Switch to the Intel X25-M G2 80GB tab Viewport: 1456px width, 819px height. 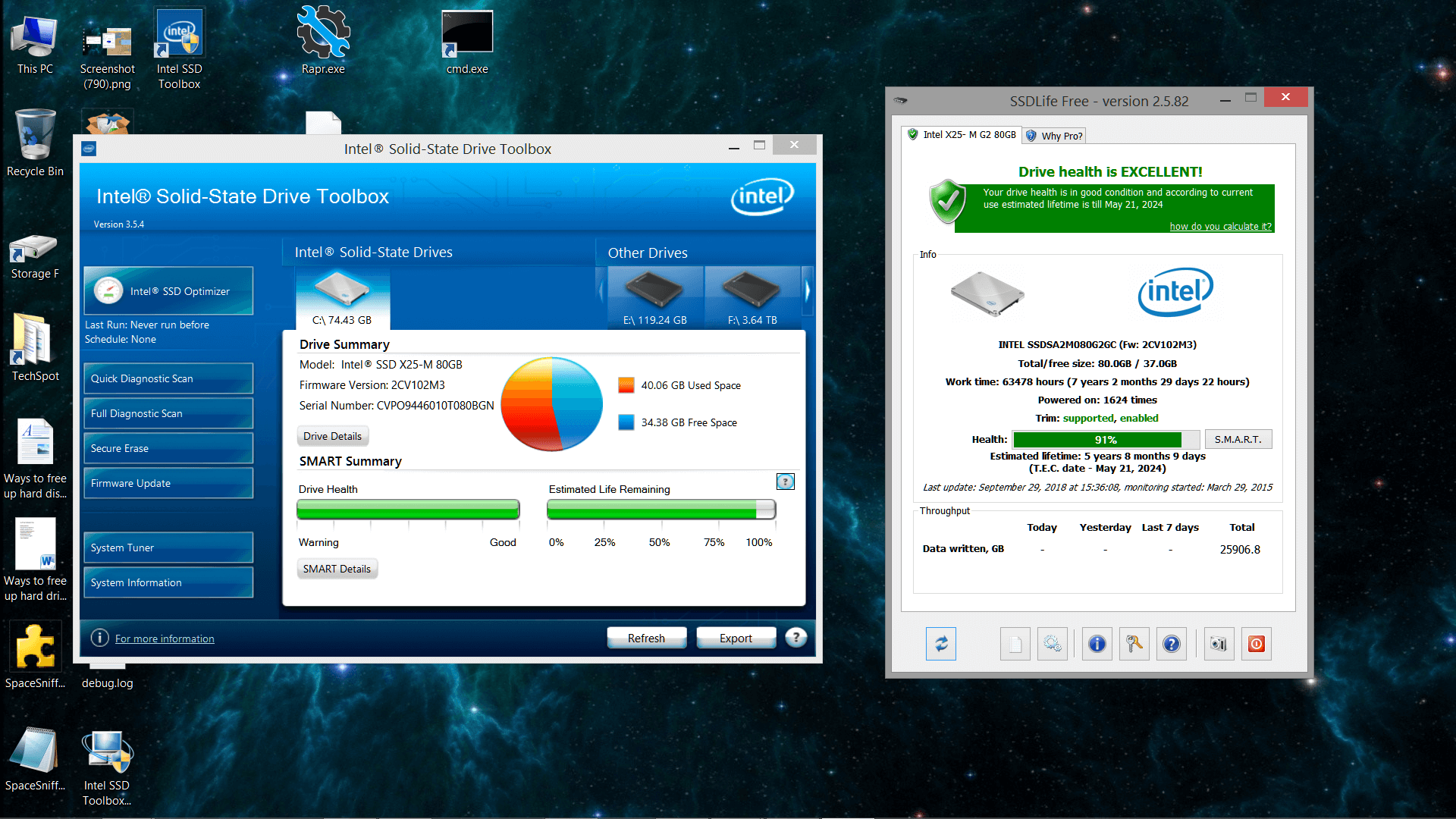point(962,134)
